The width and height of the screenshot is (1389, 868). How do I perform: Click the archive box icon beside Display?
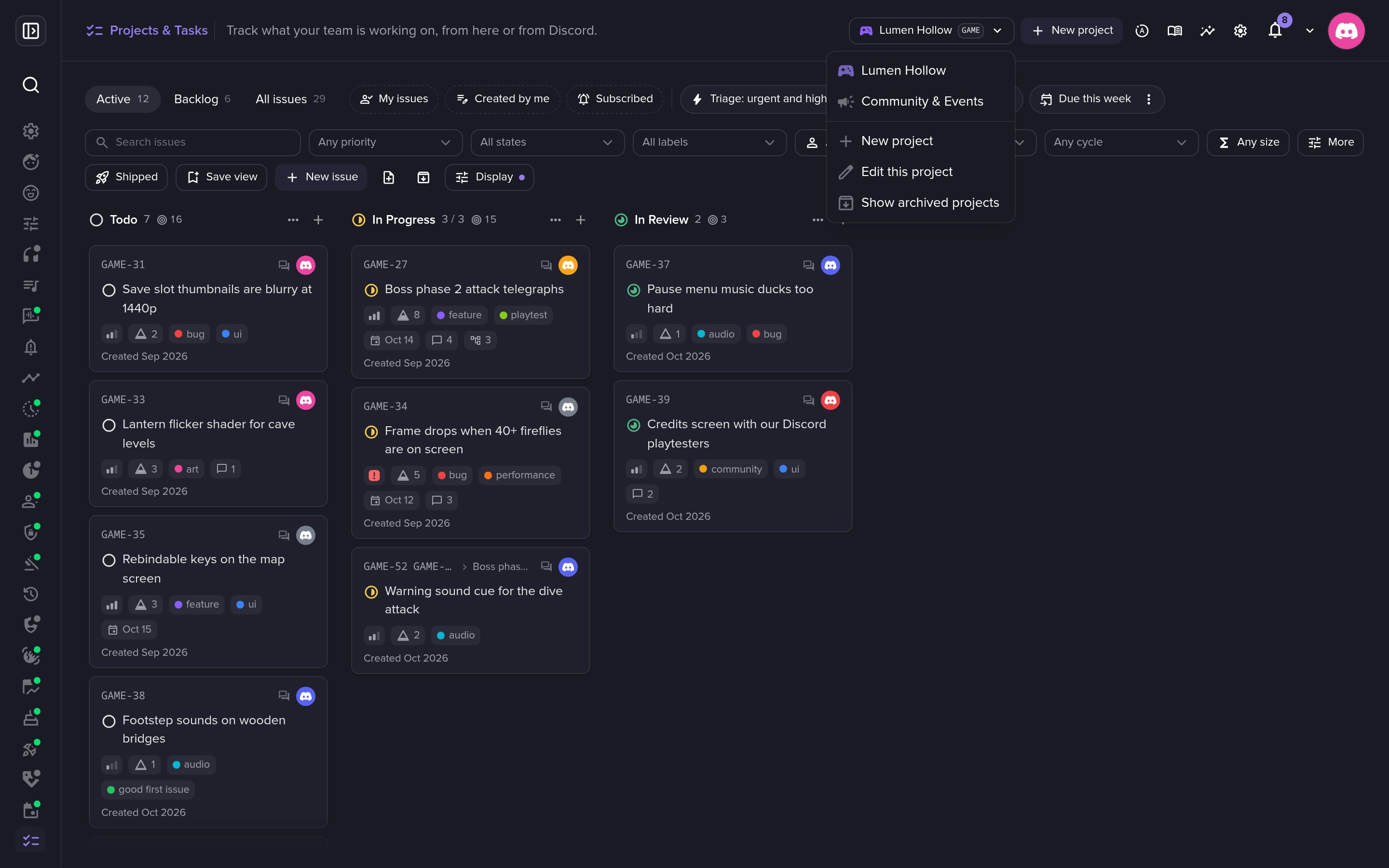click(423, 177)
